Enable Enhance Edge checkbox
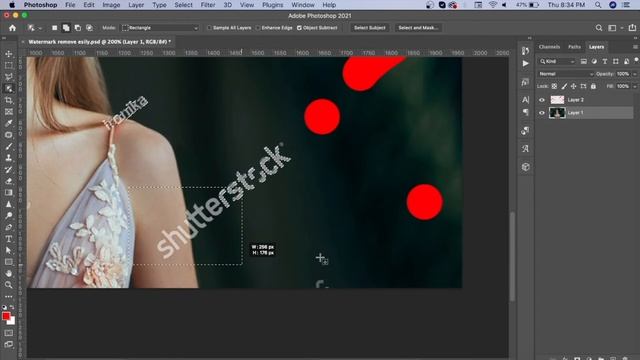The image size is (640, 360). point(258,28)
